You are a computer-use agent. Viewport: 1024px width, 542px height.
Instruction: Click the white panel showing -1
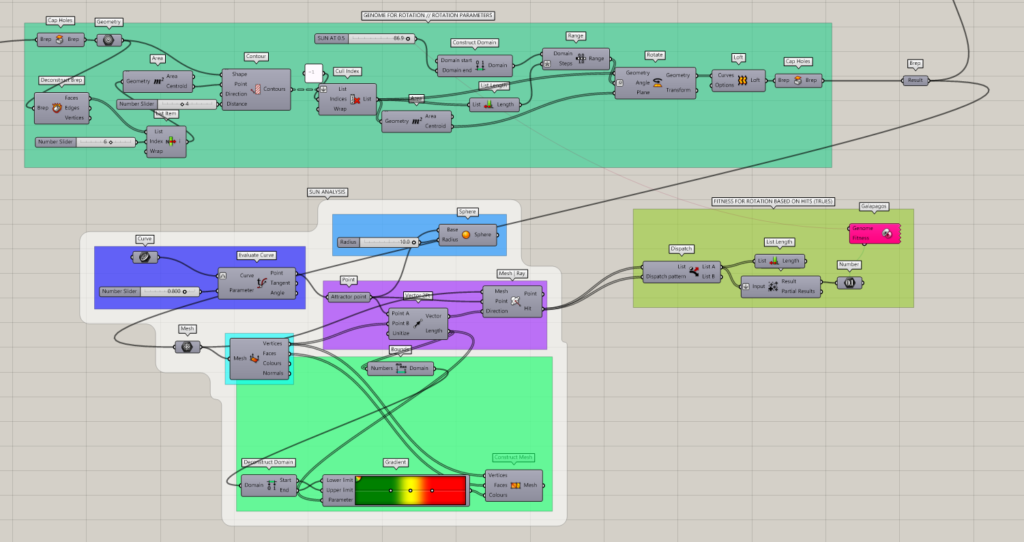[x=313, y=73]
